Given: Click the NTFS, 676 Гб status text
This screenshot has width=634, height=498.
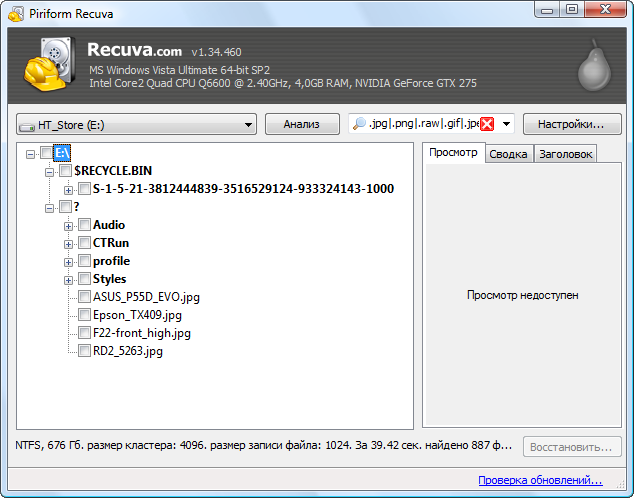Looking at the screenshot, I should 264,445.
